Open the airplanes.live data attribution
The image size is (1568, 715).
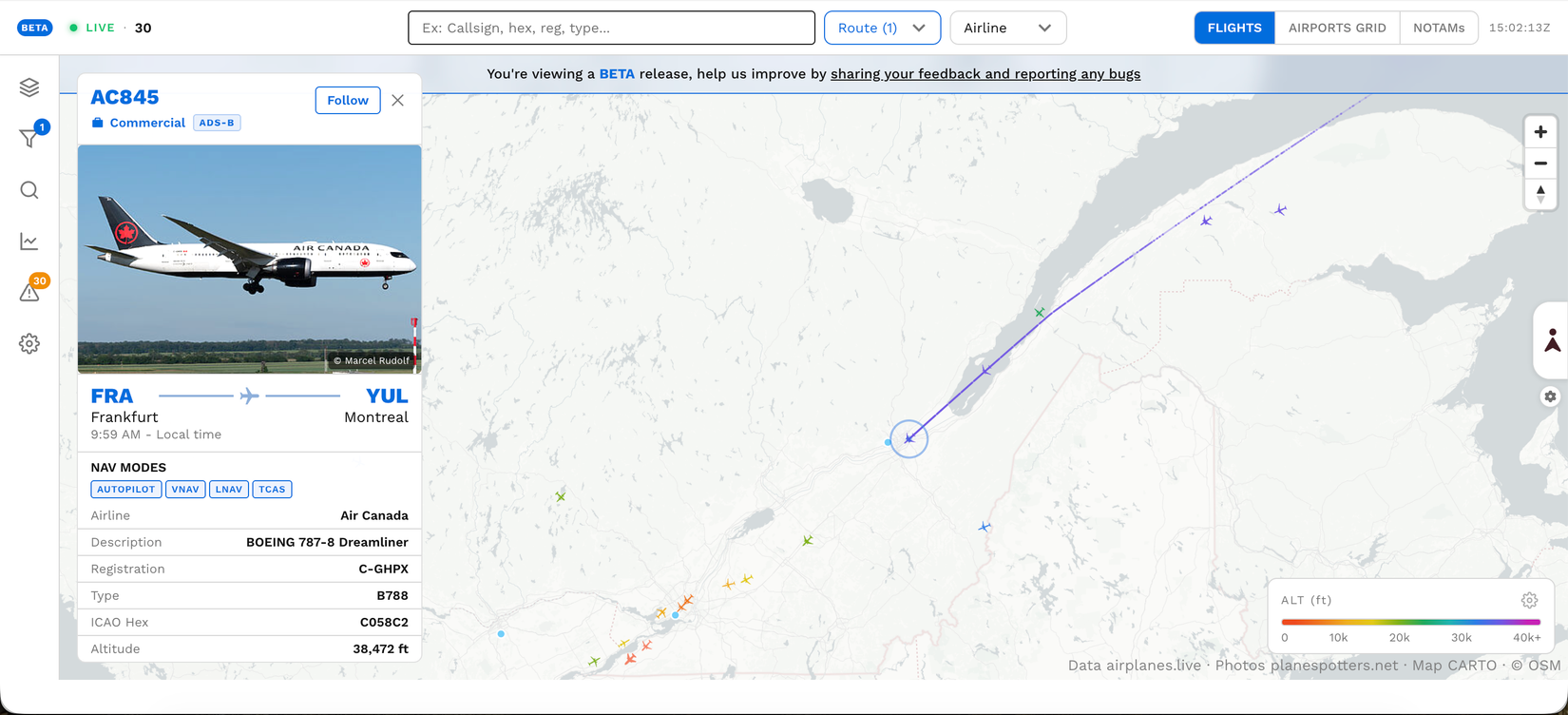(x=1135, y=666)
